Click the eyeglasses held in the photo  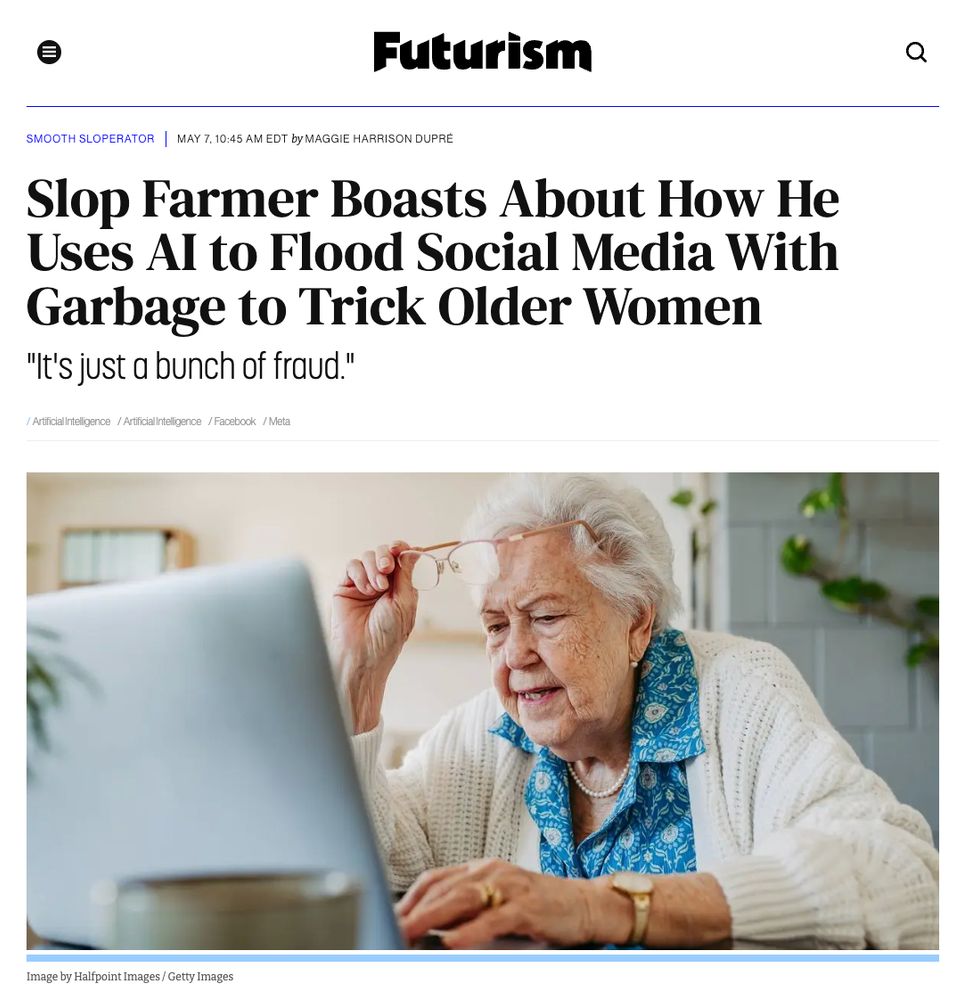tap(485, 552)
